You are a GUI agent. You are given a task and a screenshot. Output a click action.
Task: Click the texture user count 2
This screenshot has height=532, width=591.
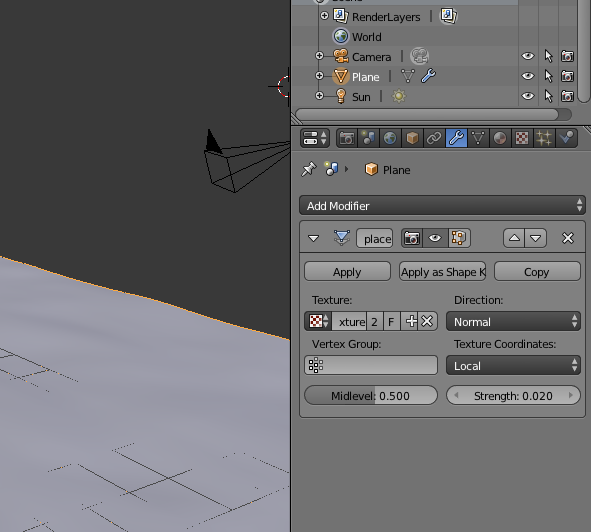click(x=374, y=321)
